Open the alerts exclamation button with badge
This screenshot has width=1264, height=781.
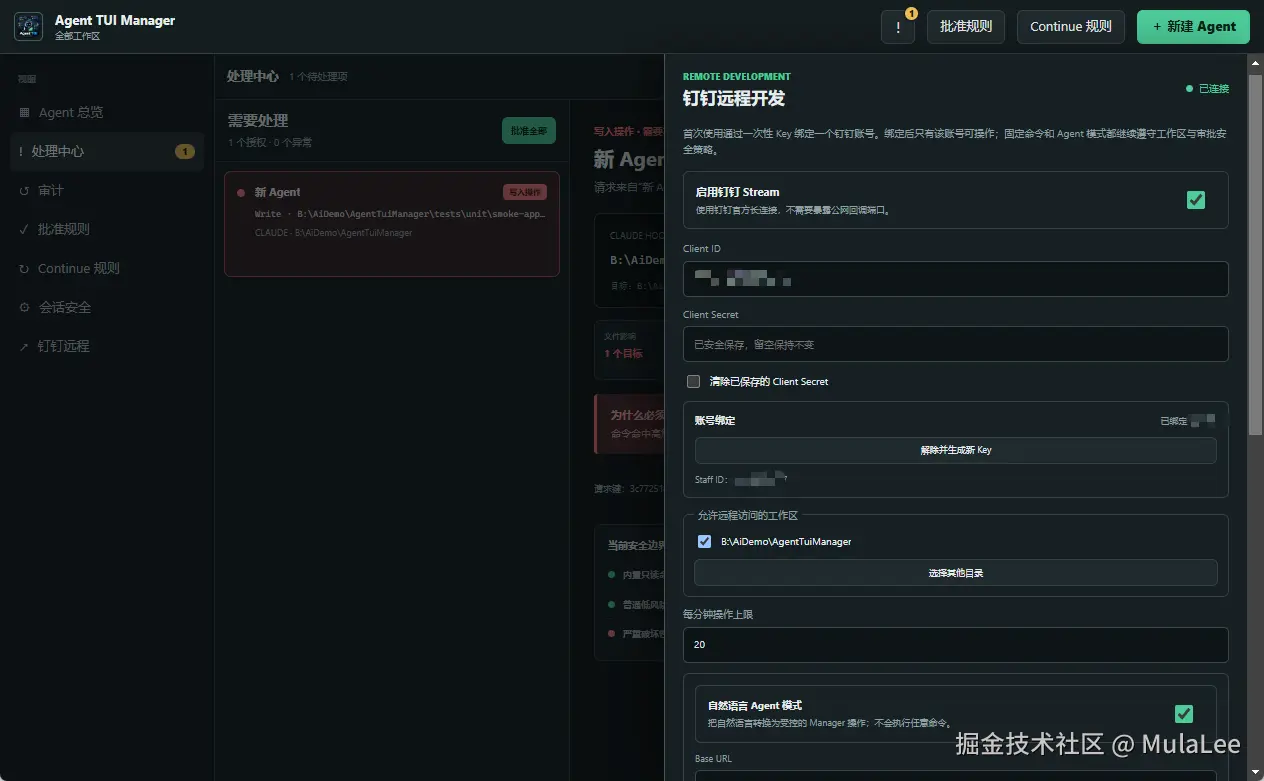(x=898, y=27)
